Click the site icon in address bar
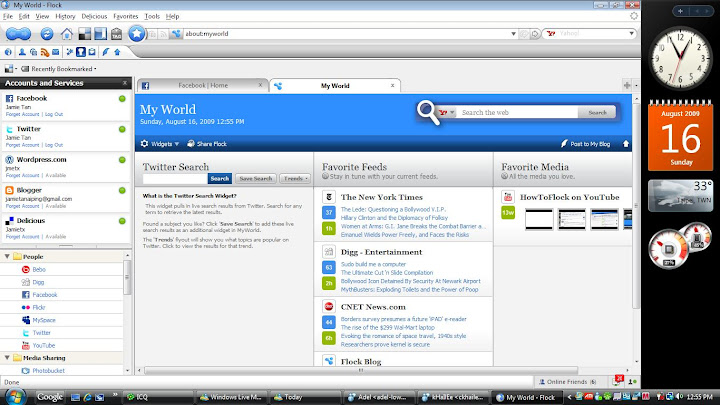This screenshot has width=720, height=405. 176,34
